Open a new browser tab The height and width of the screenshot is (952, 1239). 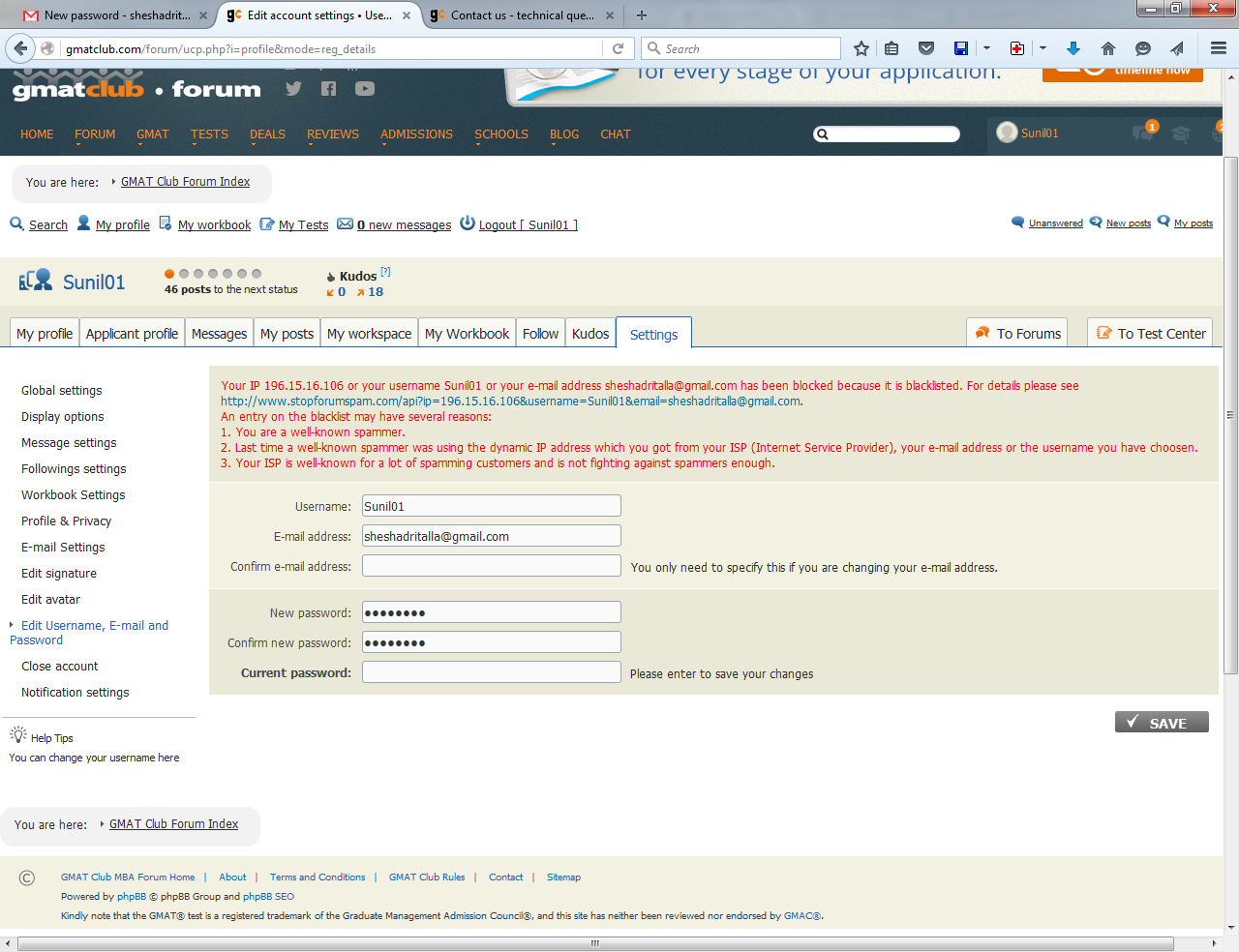642,15
